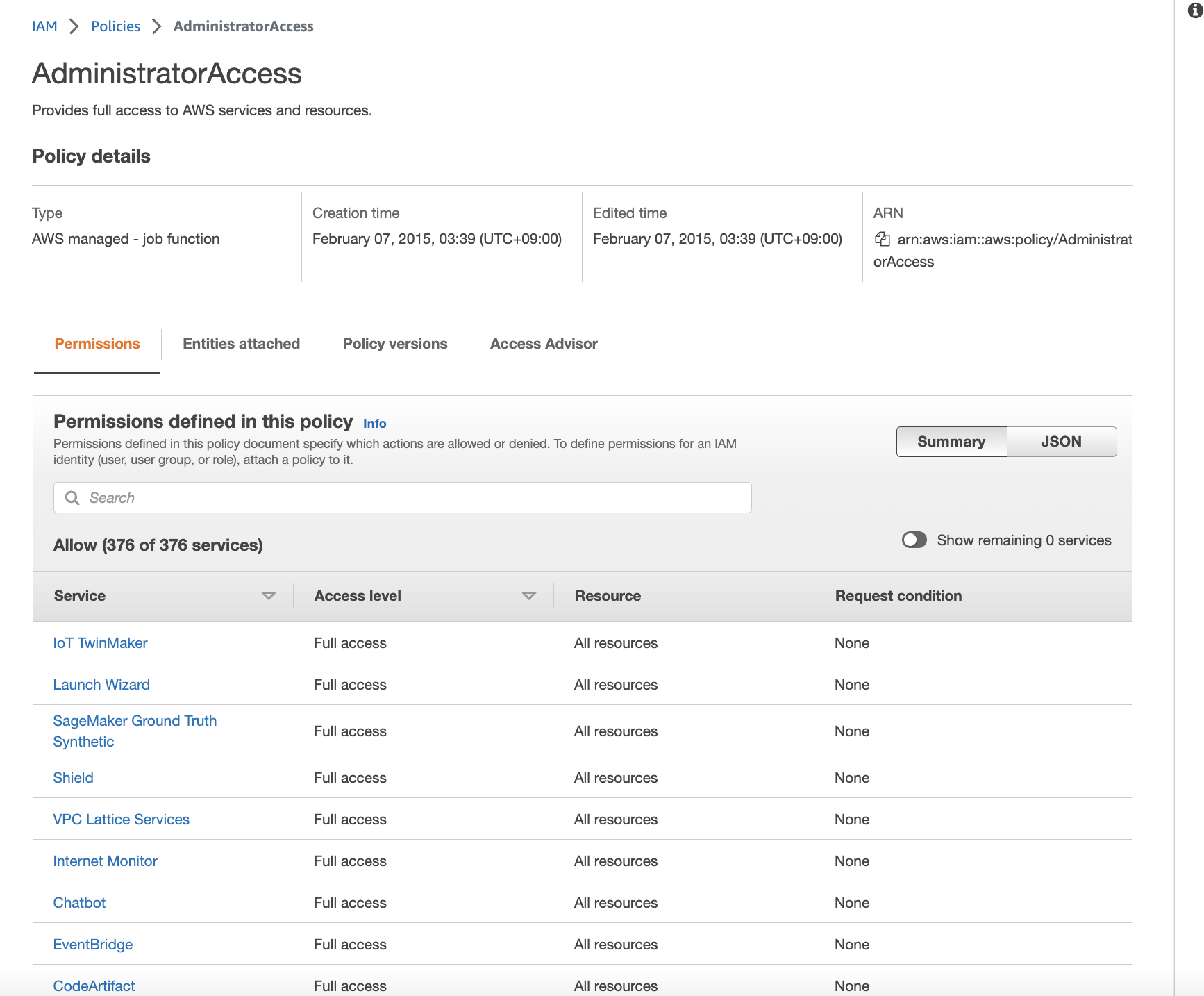Click 'All resources' in the Launch Wizard row

coord(616,685)
